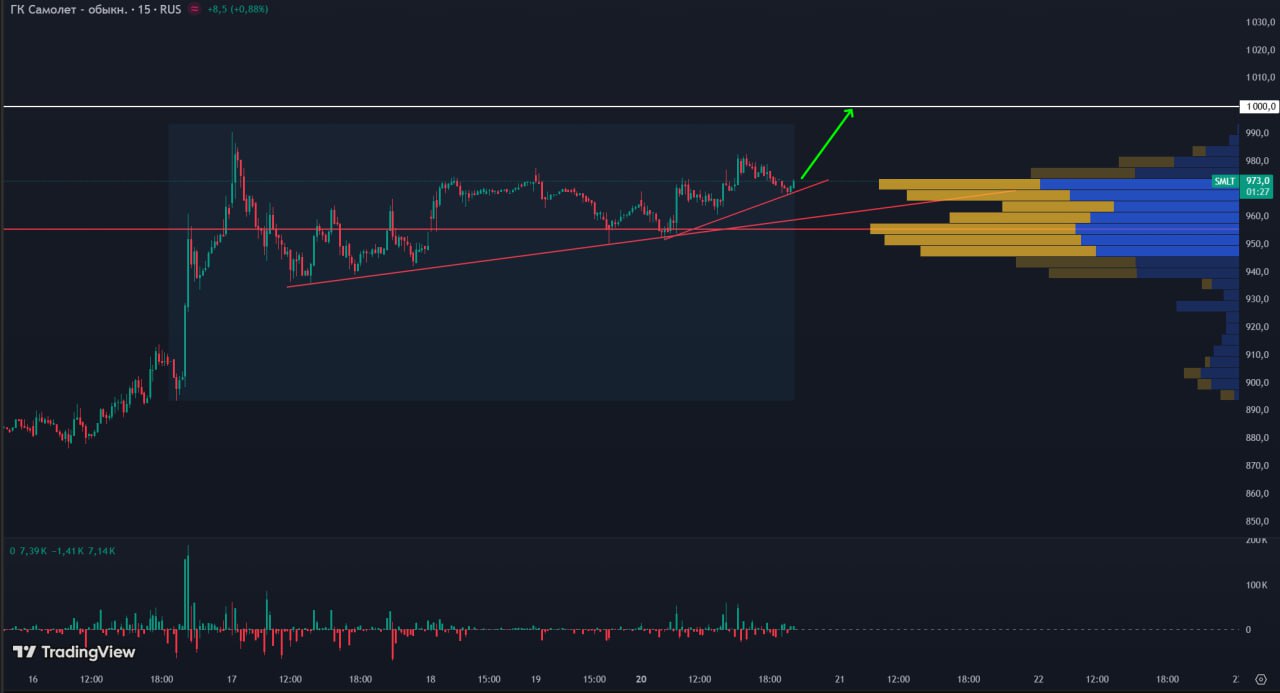Click the SMLT price label tag

(x=1224, y=181)
